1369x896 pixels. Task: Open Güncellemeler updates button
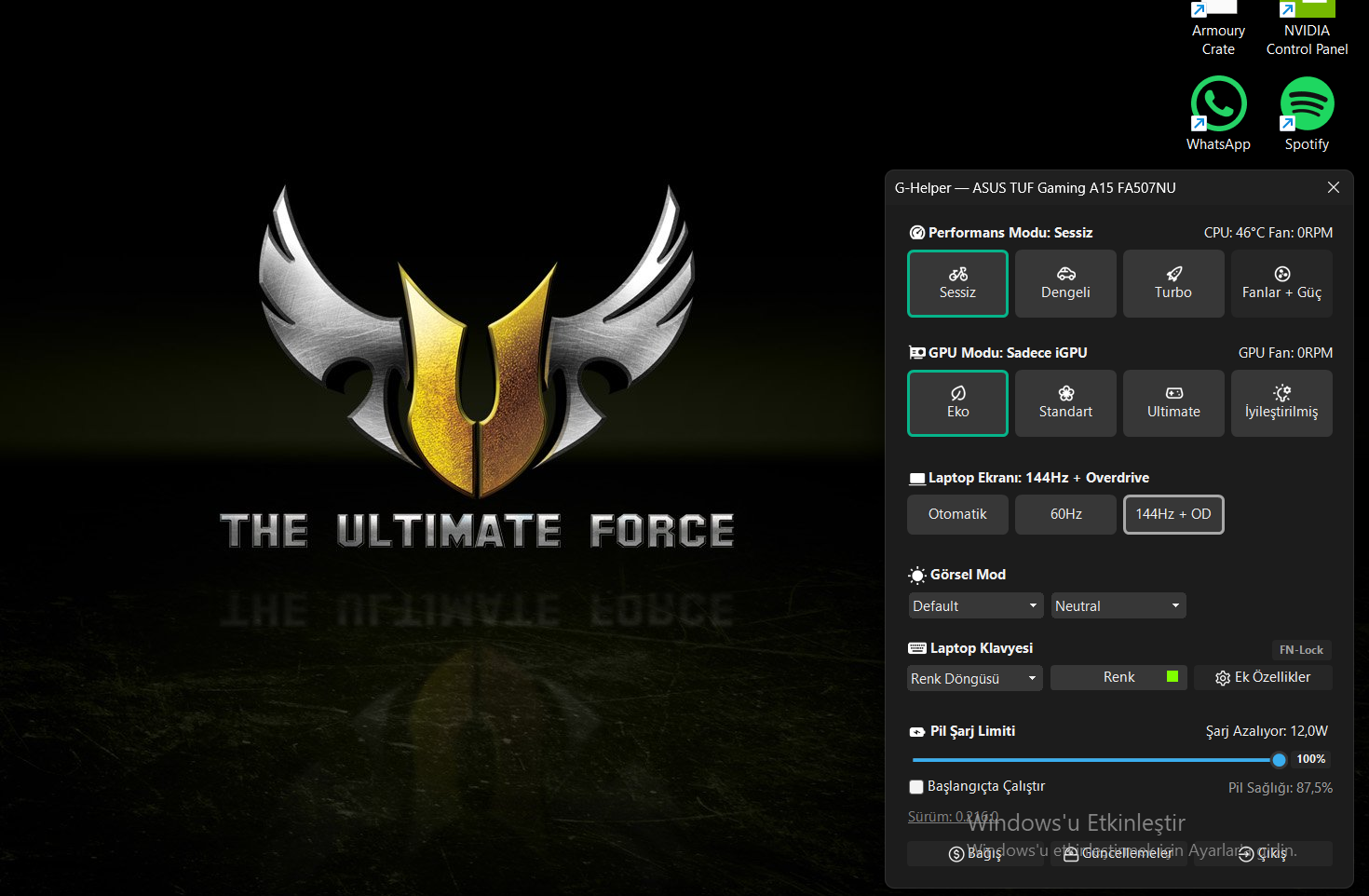click(1118, 853)
